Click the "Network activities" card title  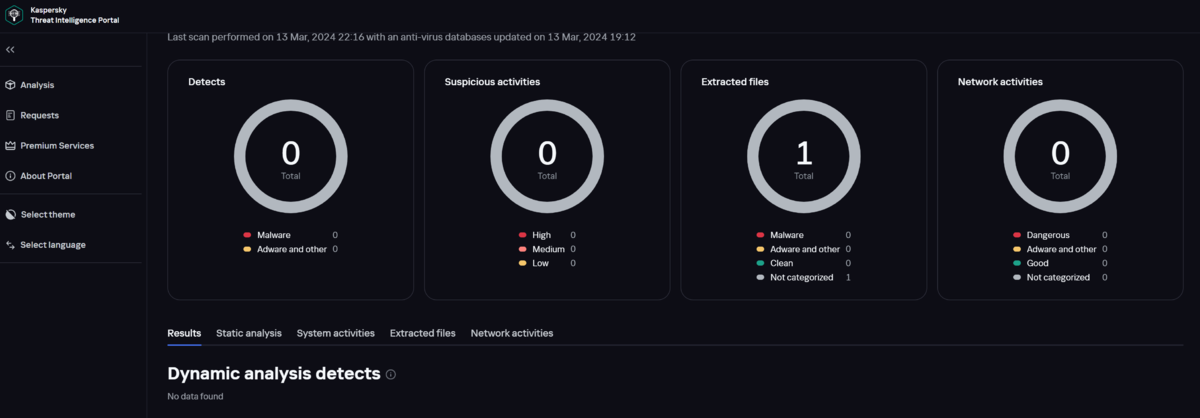pos(1000,82)
